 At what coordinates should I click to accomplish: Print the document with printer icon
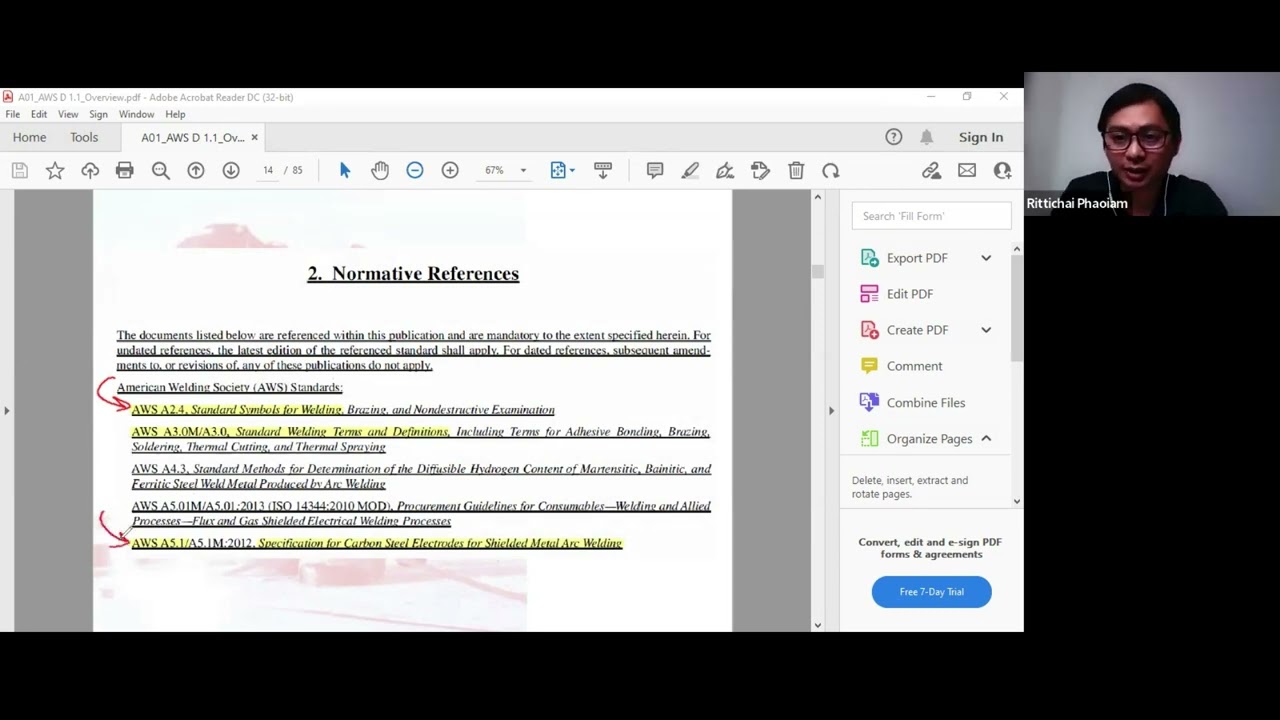pos(124,171)
